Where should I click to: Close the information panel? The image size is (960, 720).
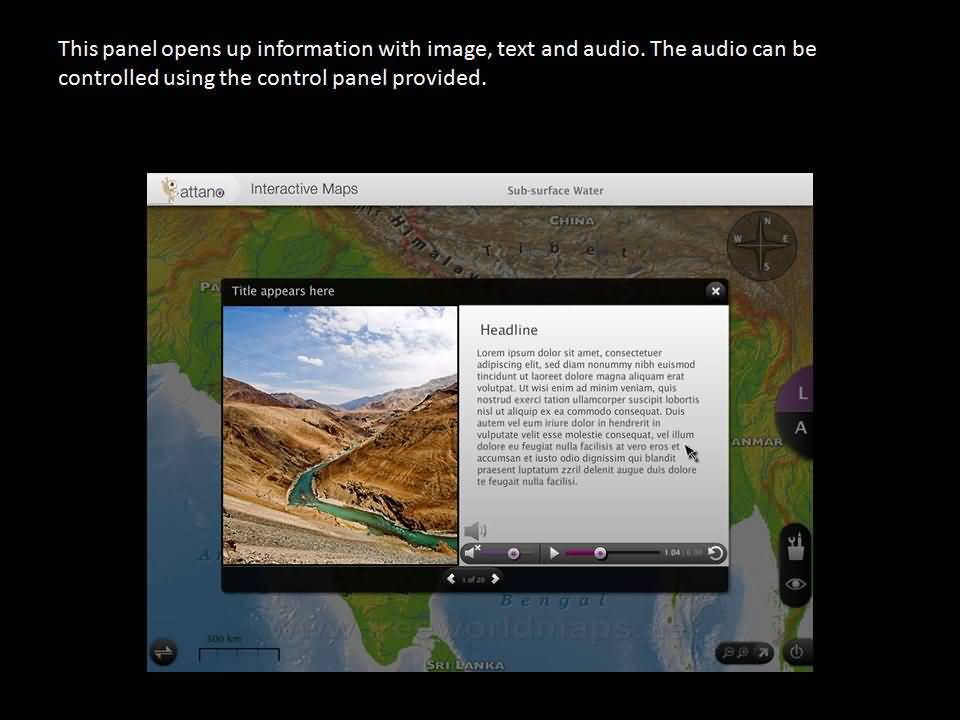715,291
